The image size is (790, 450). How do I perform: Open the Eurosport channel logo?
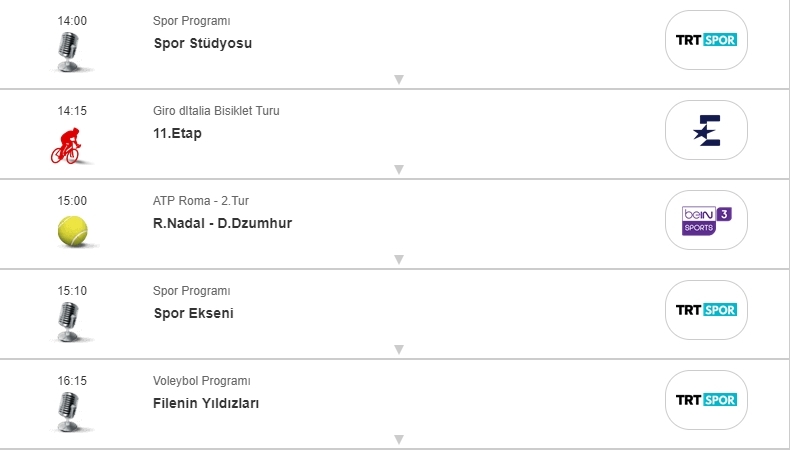tap(706, 130)
